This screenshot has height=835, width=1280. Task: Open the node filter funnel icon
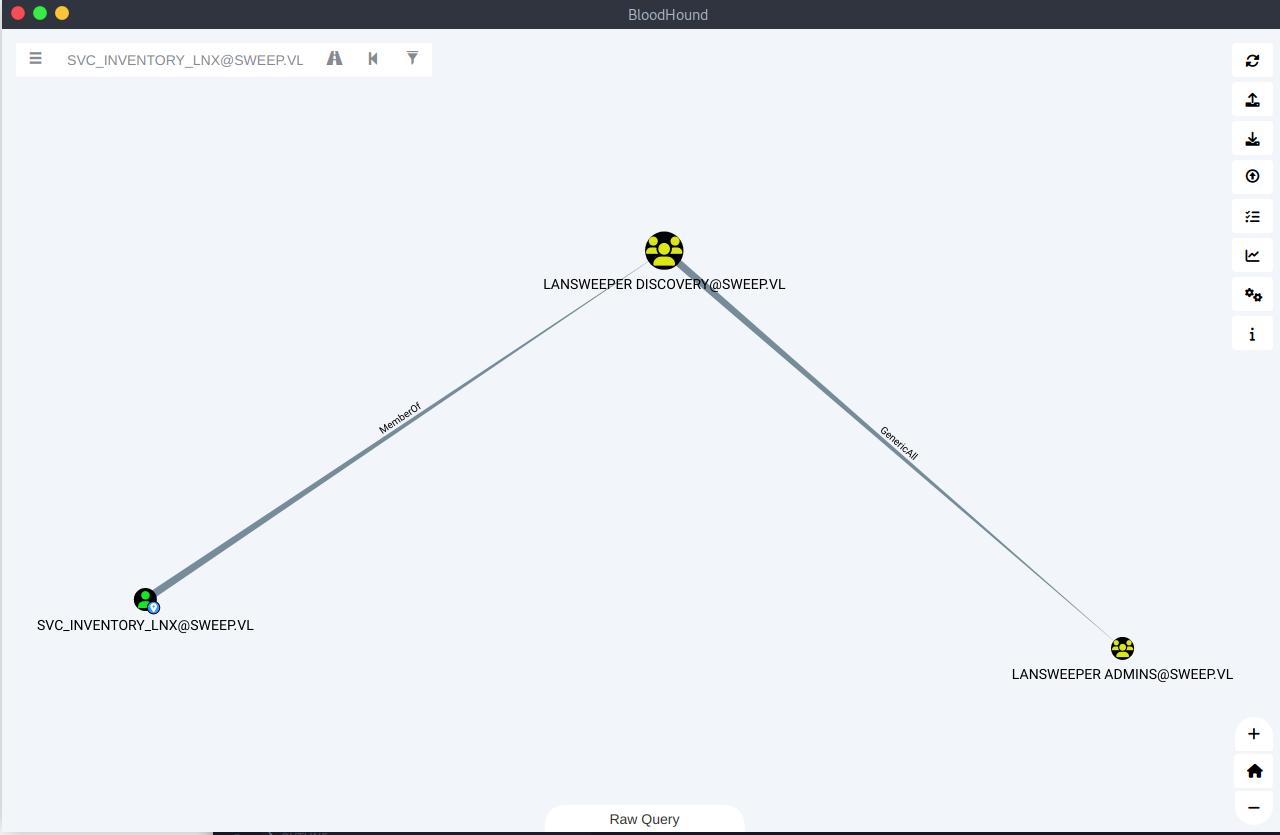[412, 59]
